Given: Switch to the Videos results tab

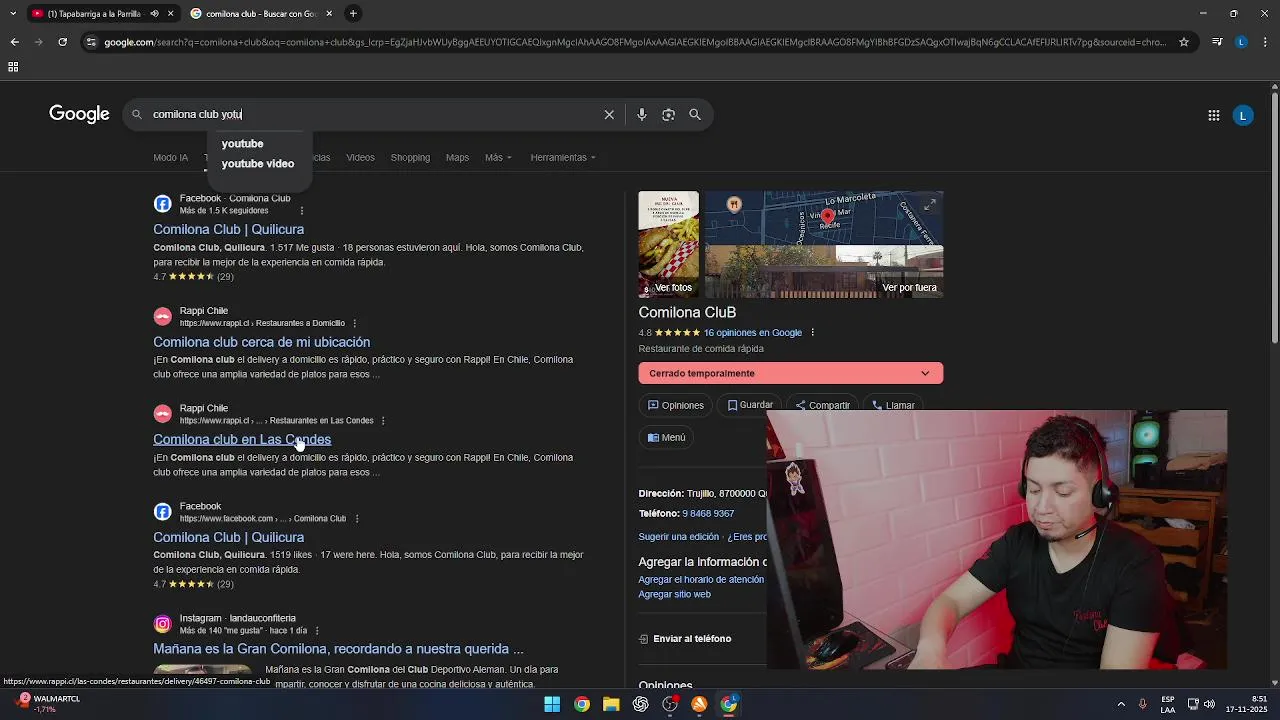Looking at the screenshot, I should (x=360, y=158).
